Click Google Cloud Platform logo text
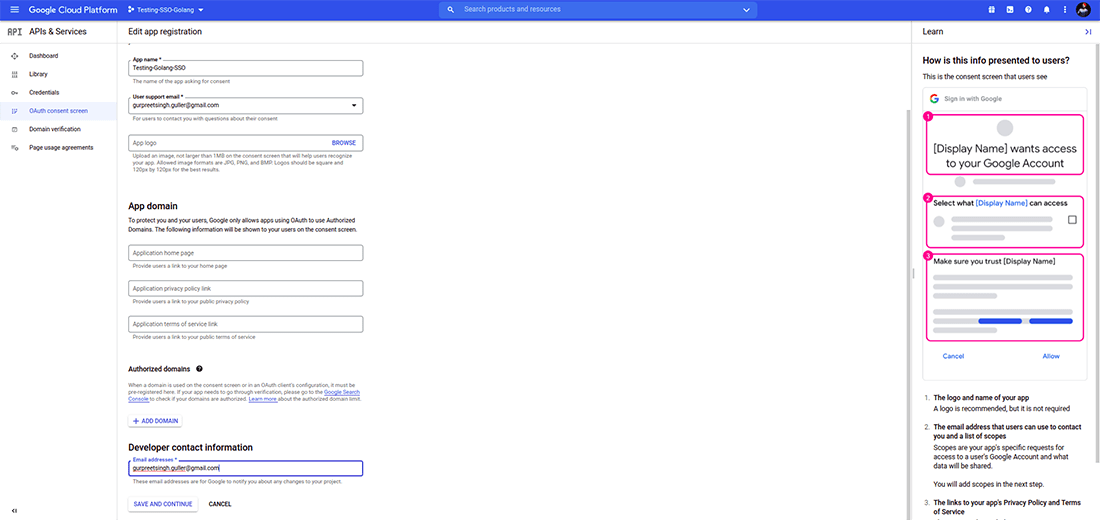 coord(73,10)
